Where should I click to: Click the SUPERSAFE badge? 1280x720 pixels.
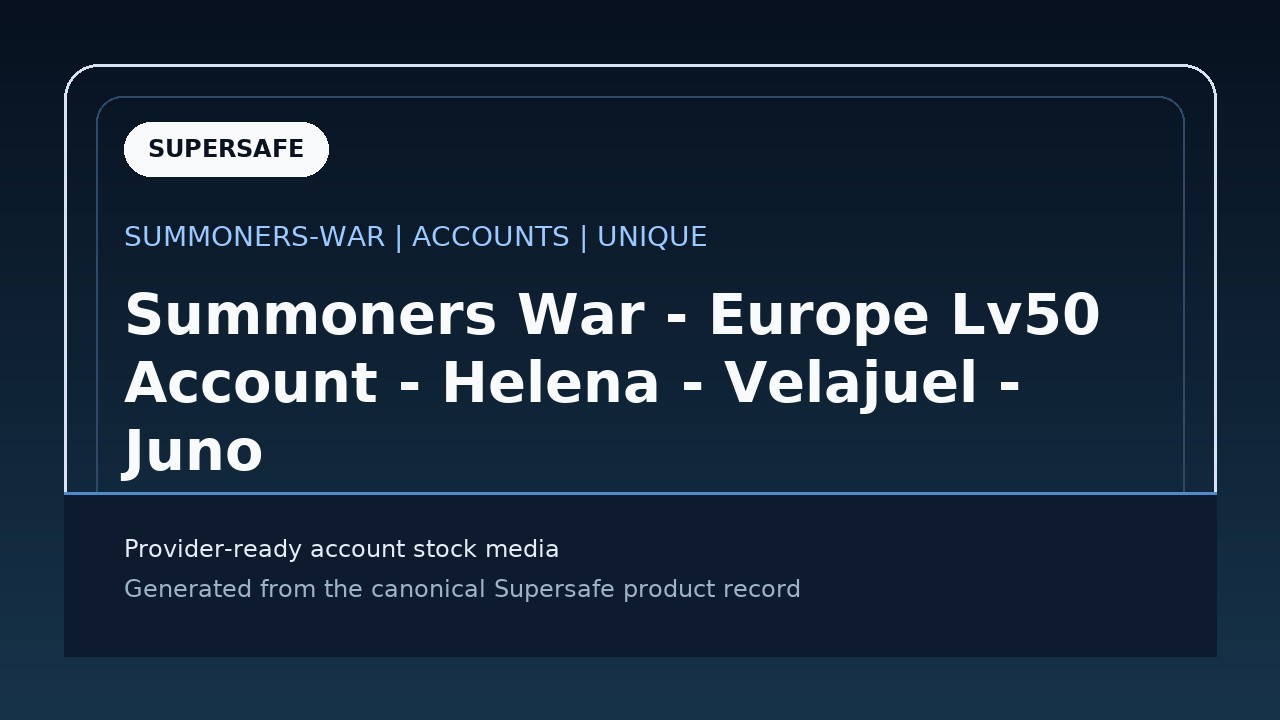[226, 149]
